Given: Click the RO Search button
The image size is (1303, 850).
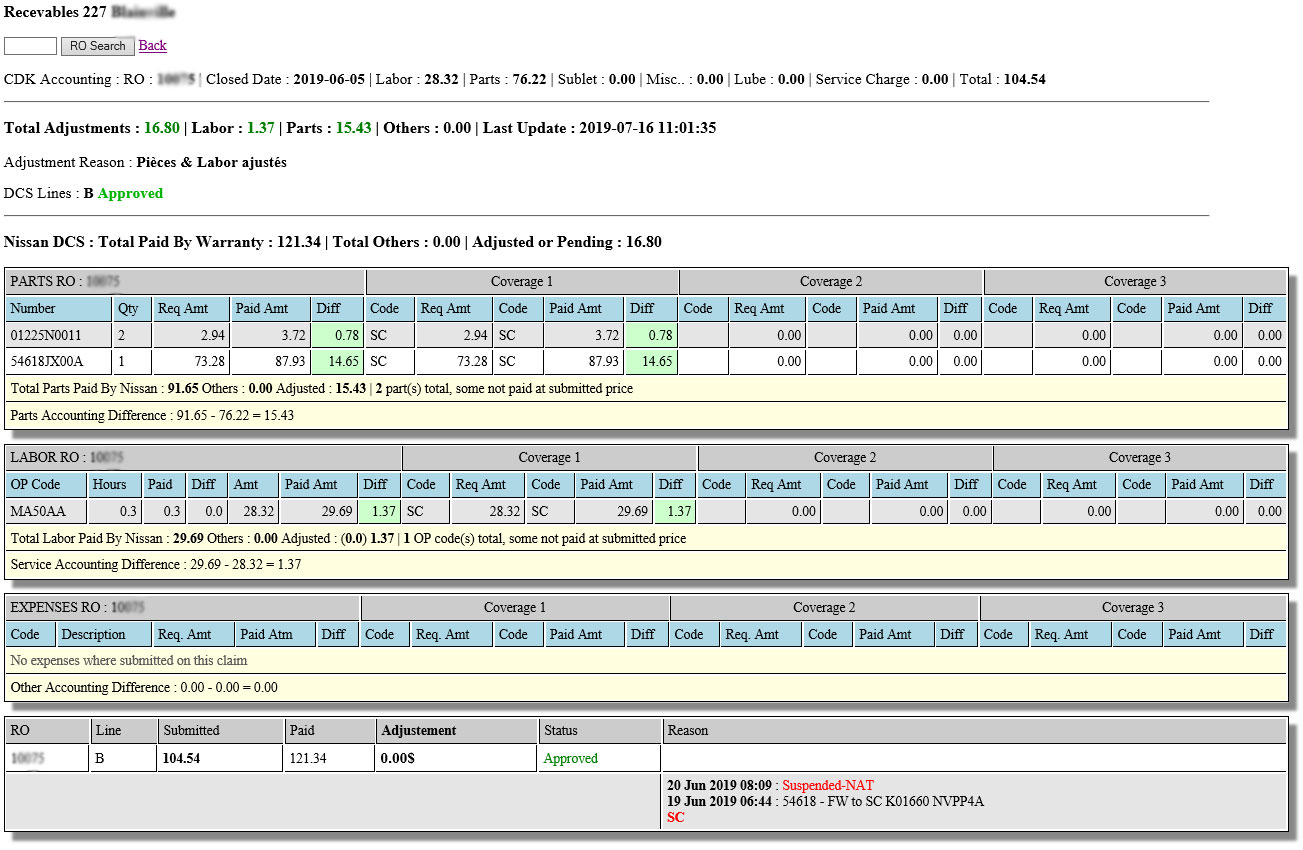Looking at the screenshot, I should [x=98, y=46].
